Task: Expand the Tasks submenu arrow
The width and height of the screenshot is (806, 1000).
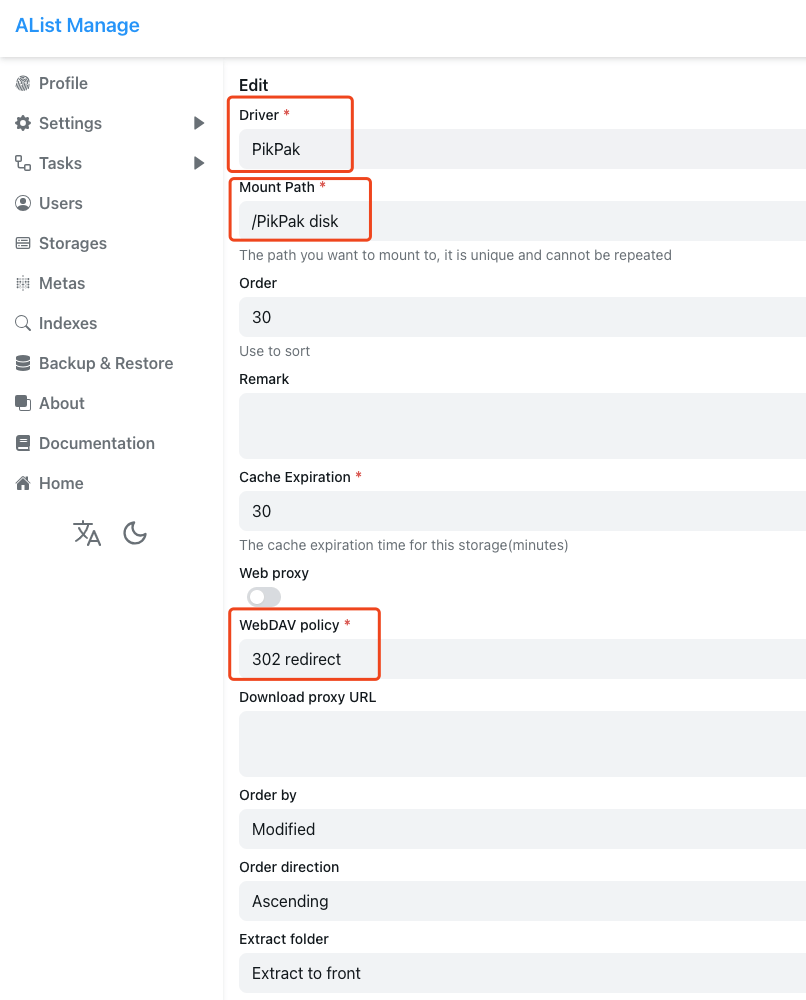Action: click(199, 163)
